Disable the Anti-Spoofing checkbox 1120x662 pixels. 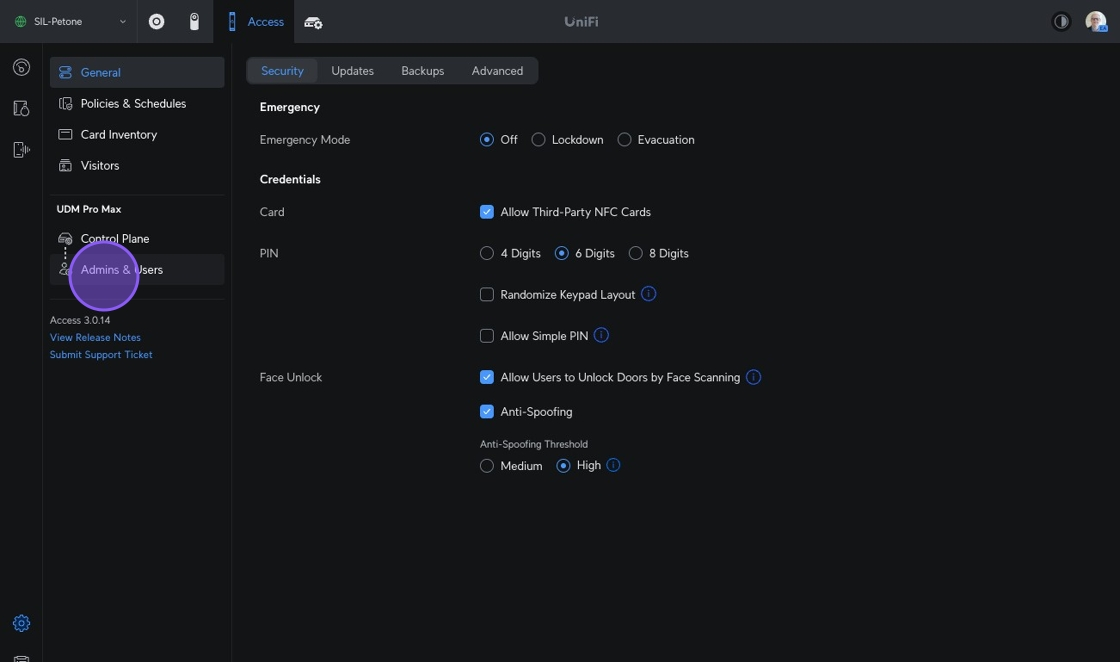coord(487,412)
